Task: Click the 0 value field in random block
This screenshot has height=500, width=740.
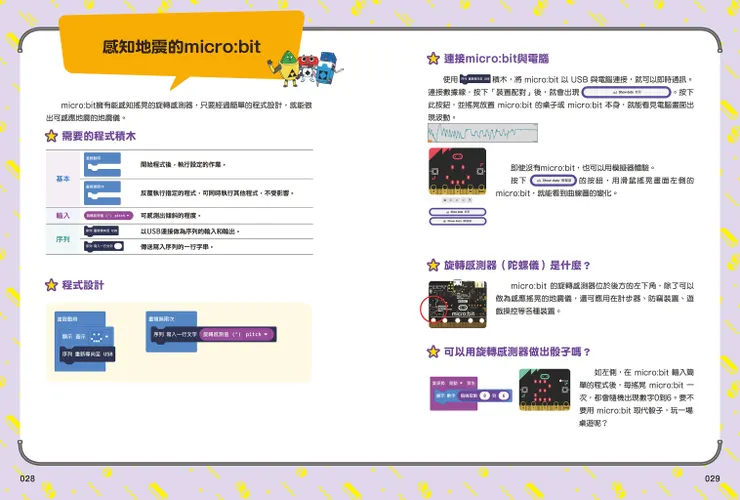Action: coord(485,396)
